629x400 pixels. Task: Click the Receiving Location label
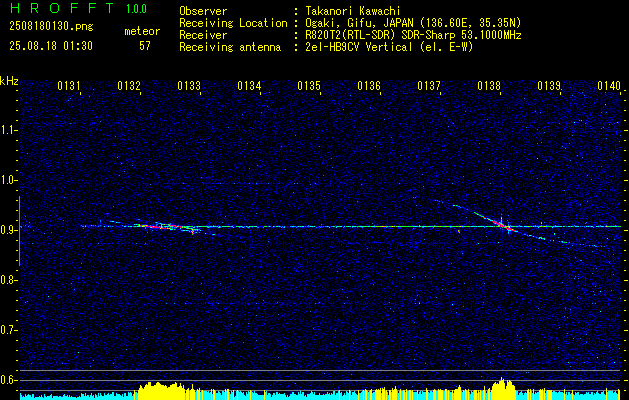point(233,23)
